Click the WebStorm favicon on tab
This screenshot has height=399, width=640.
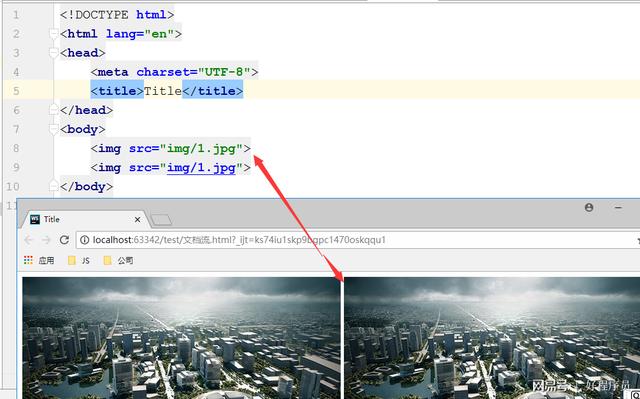[x=35, y=219]
